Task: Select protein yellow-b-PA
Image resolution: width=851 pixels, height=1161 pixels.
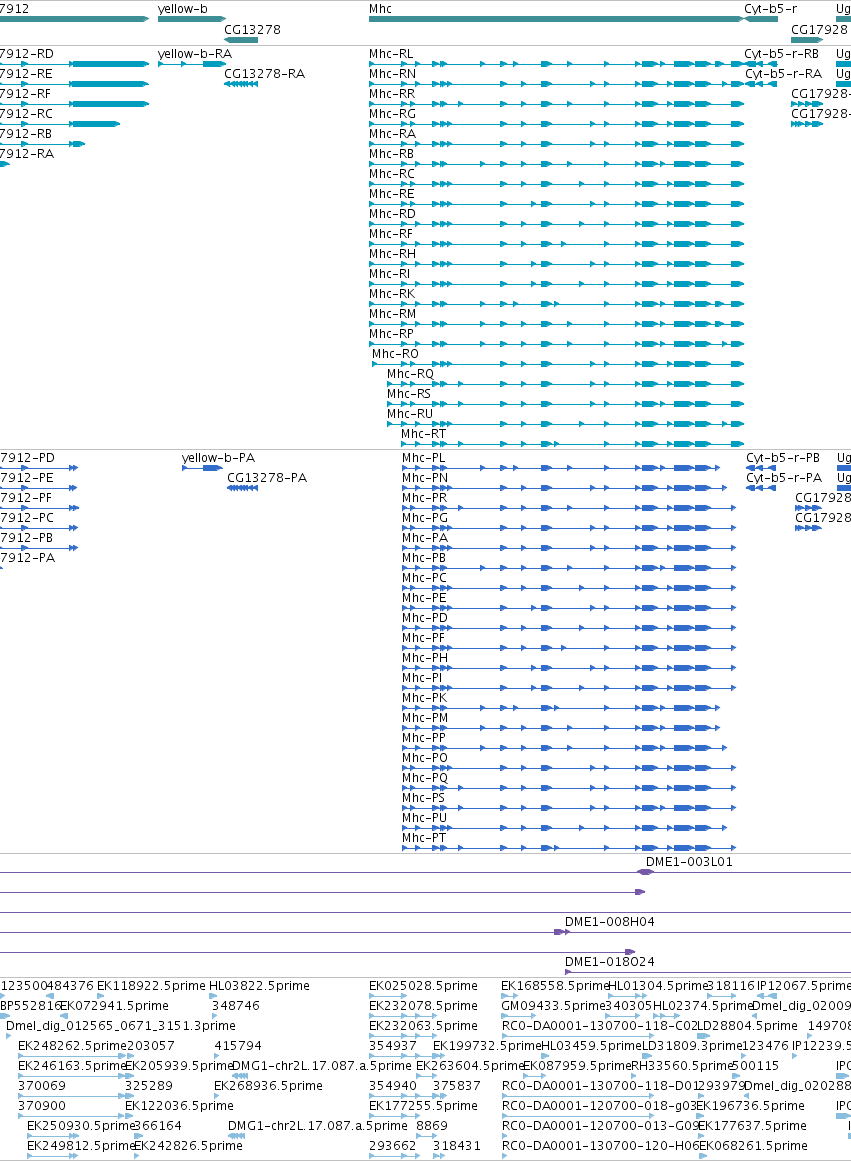Action: (x=218, y=458)
